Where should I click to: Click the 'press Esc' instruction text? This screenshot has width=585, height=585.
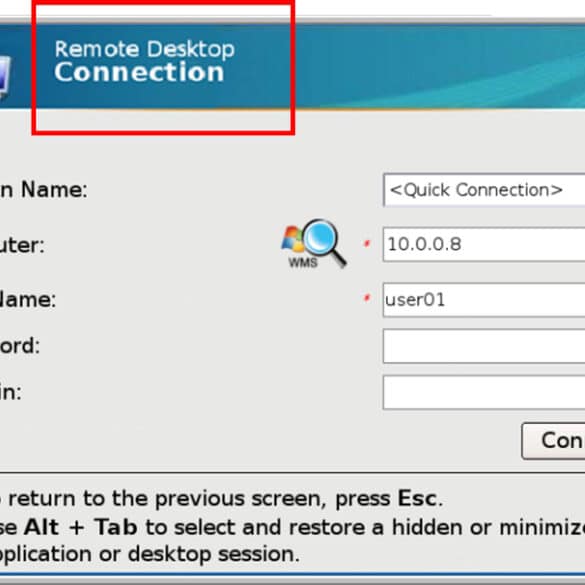pyautogui.click(x=389, y=498)
